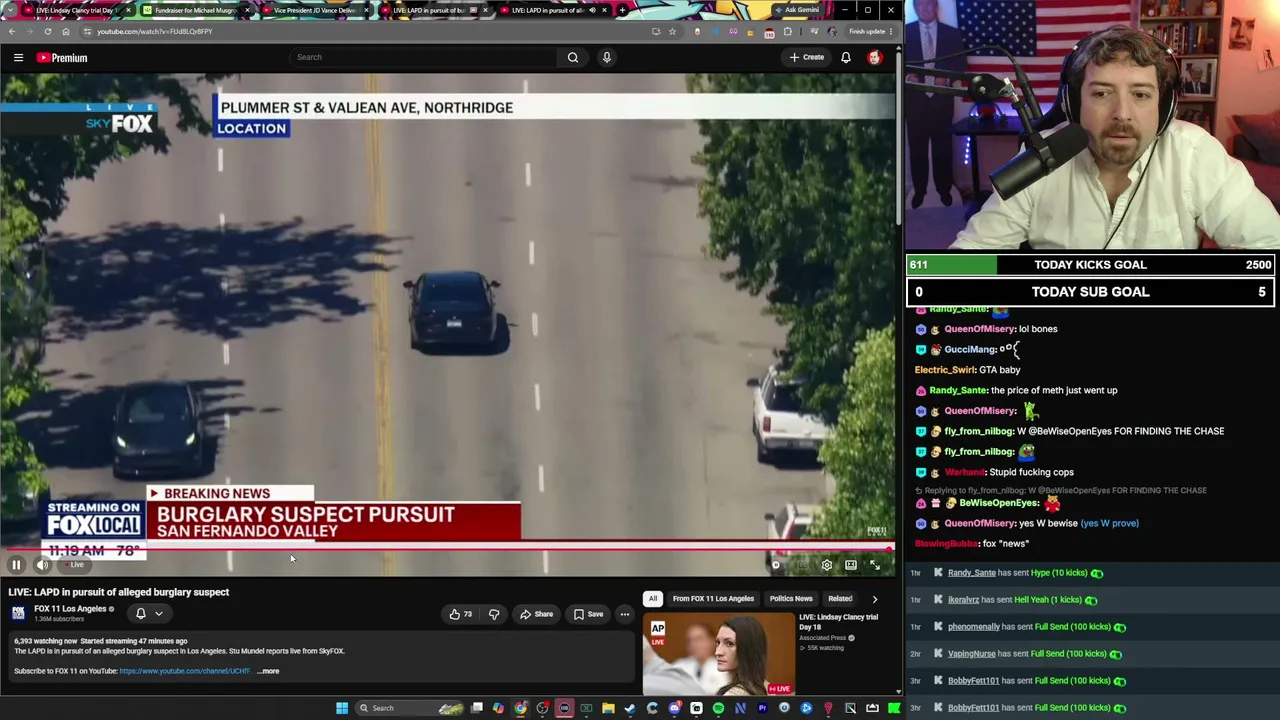The image size is (1280, 720).
Task: Show more filter chips with right arrow
Action: 875,599
